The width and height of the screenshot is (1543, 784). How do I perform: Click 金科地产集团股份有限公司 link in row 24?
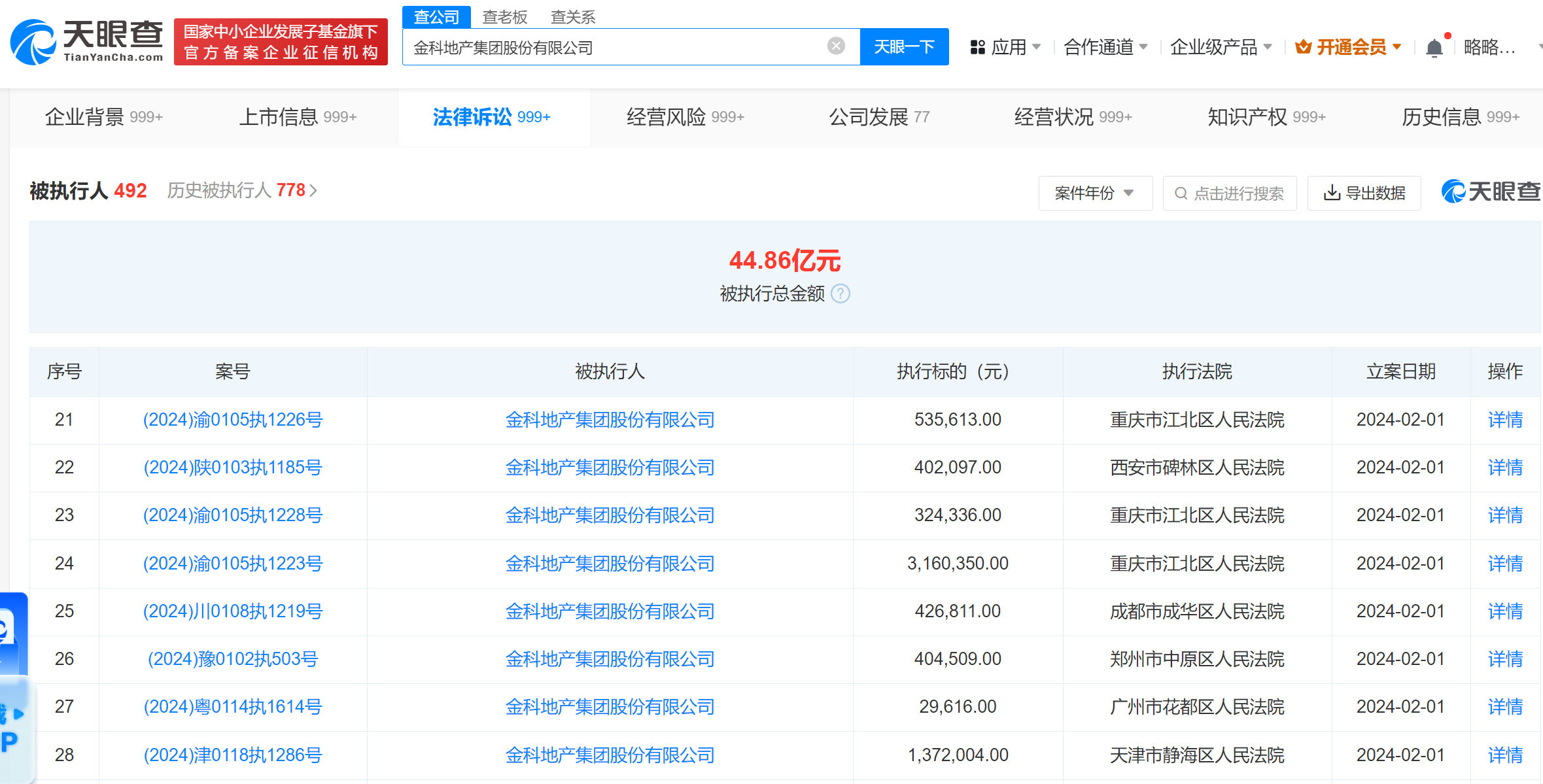coord(610,564)
